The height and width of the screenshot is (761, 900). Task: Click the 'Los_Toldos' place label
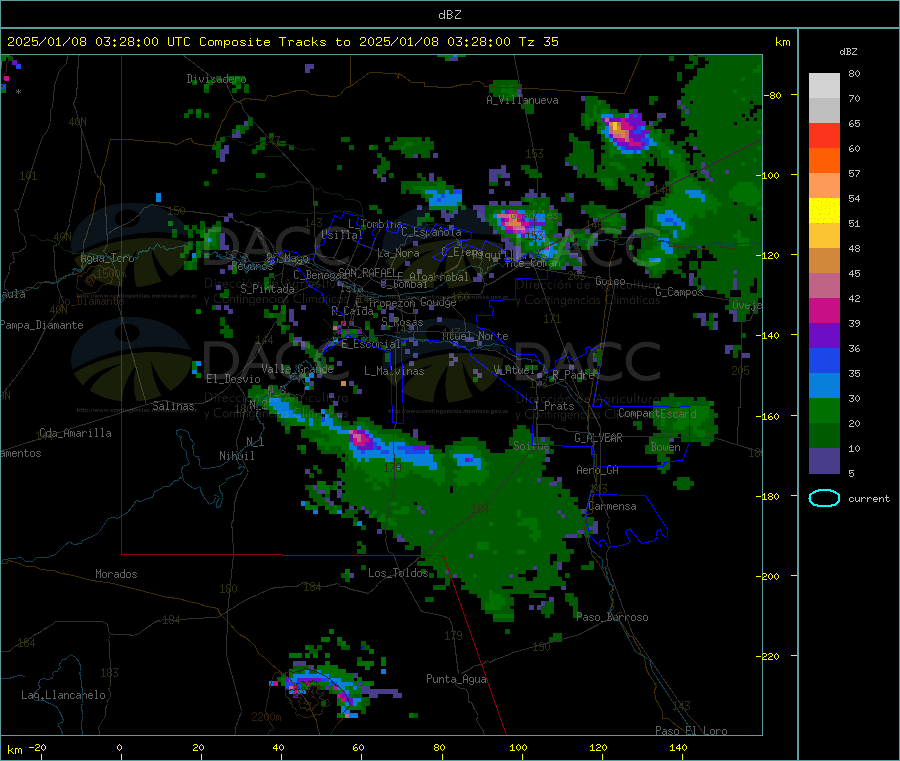[x=398, y=573]
